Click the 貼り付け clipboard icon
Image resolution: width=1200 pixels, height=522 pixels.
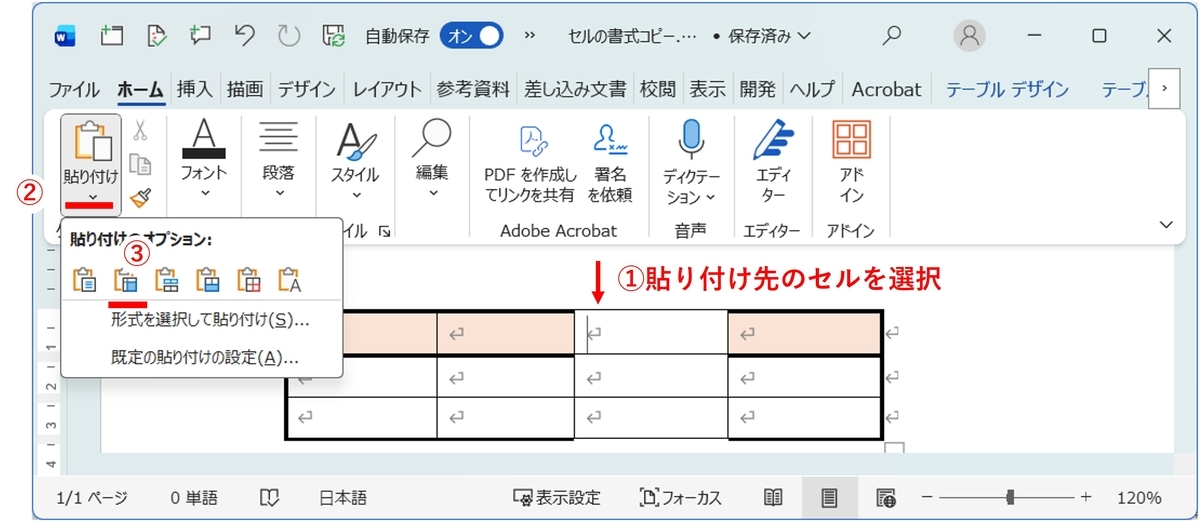pos(91,140)
